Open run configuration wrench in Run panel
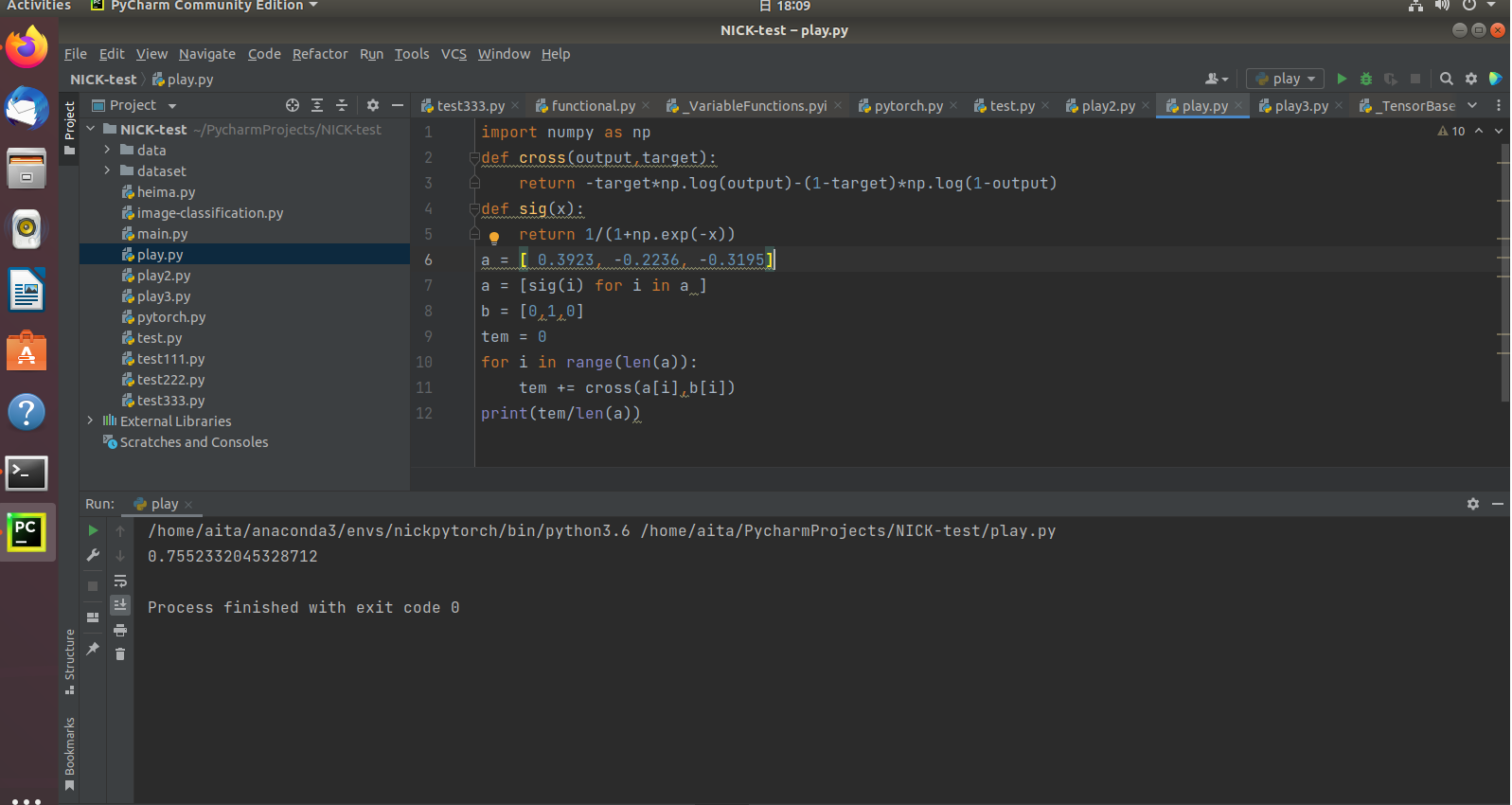 [93, 555]
